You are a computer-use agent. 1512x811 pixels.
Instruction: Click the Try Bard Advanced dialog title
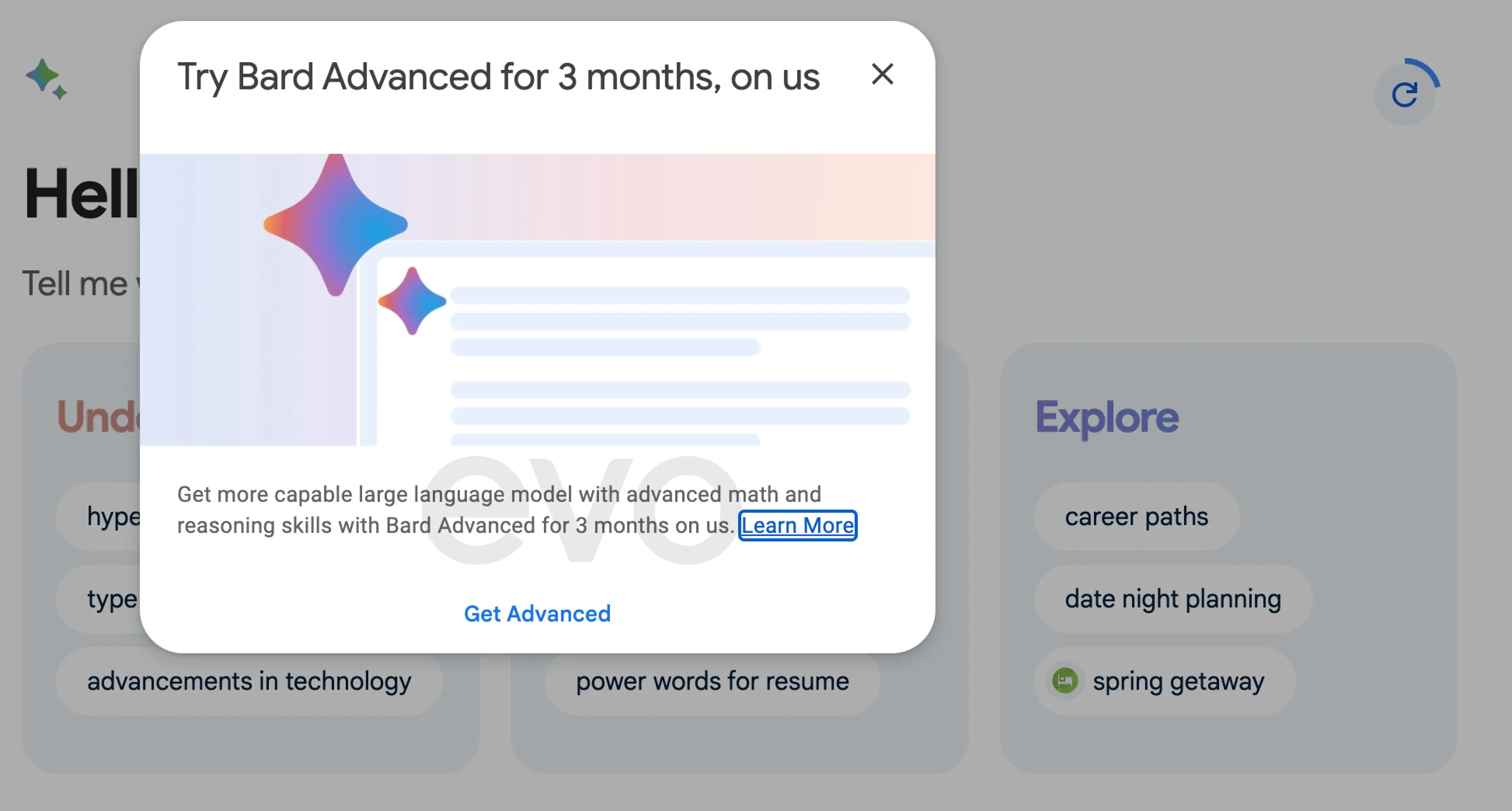pos(498,77)
